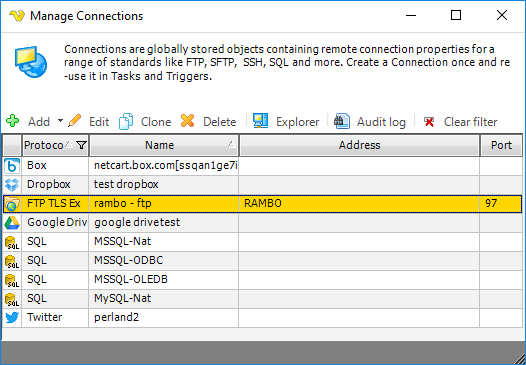Click the Edit pencil icon
Viewport: 526px width, 365px height.
[74, 121]
